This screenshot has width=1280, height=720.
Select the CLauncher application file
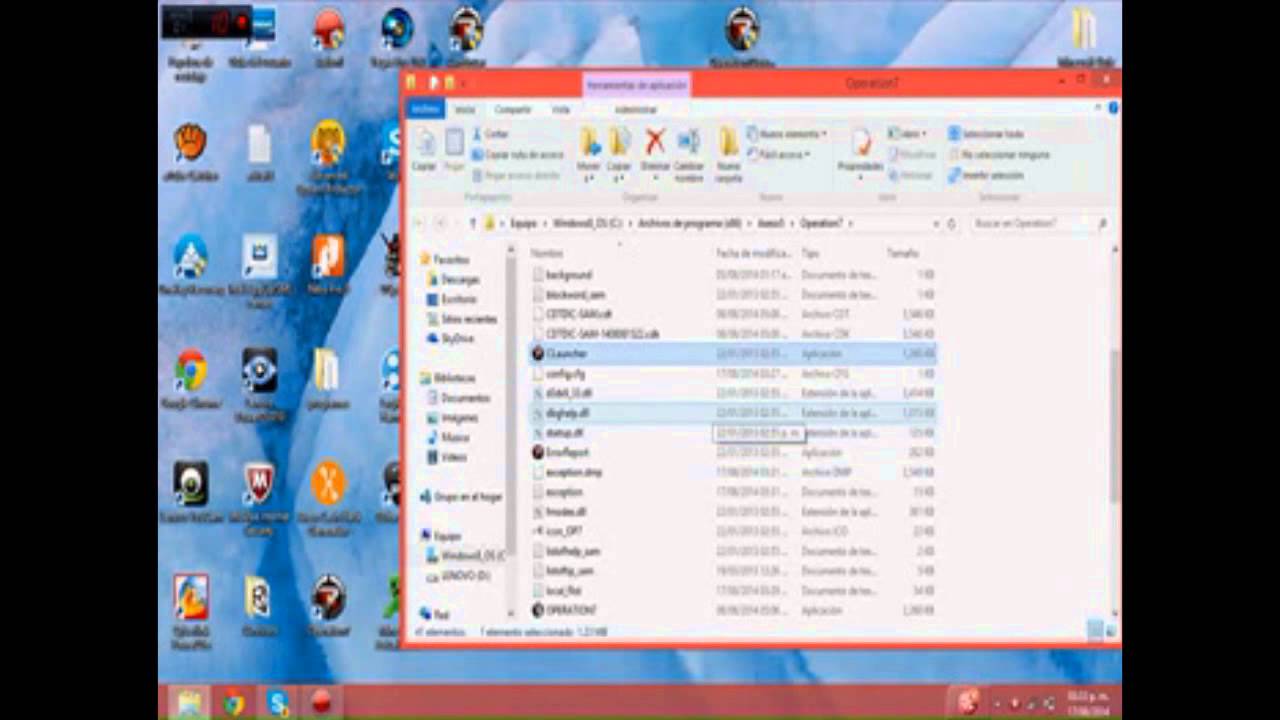(x=732, y=353)
